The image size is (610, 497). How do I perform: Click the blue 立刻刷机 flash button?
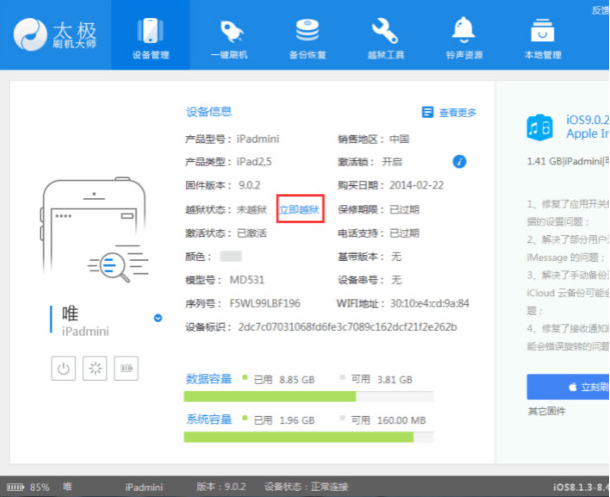click(x=568, y=387)
